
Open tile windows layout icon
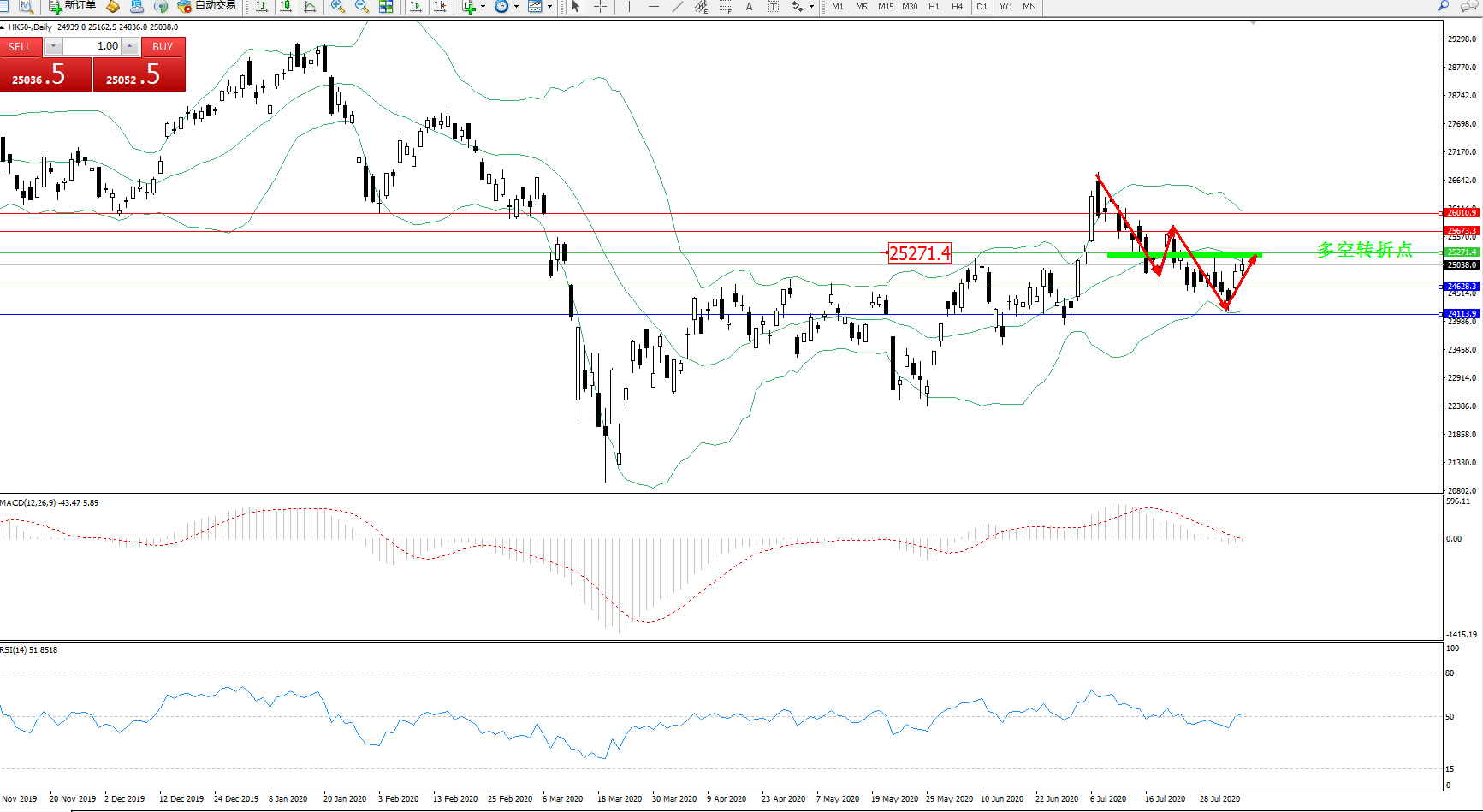[387, 7]
